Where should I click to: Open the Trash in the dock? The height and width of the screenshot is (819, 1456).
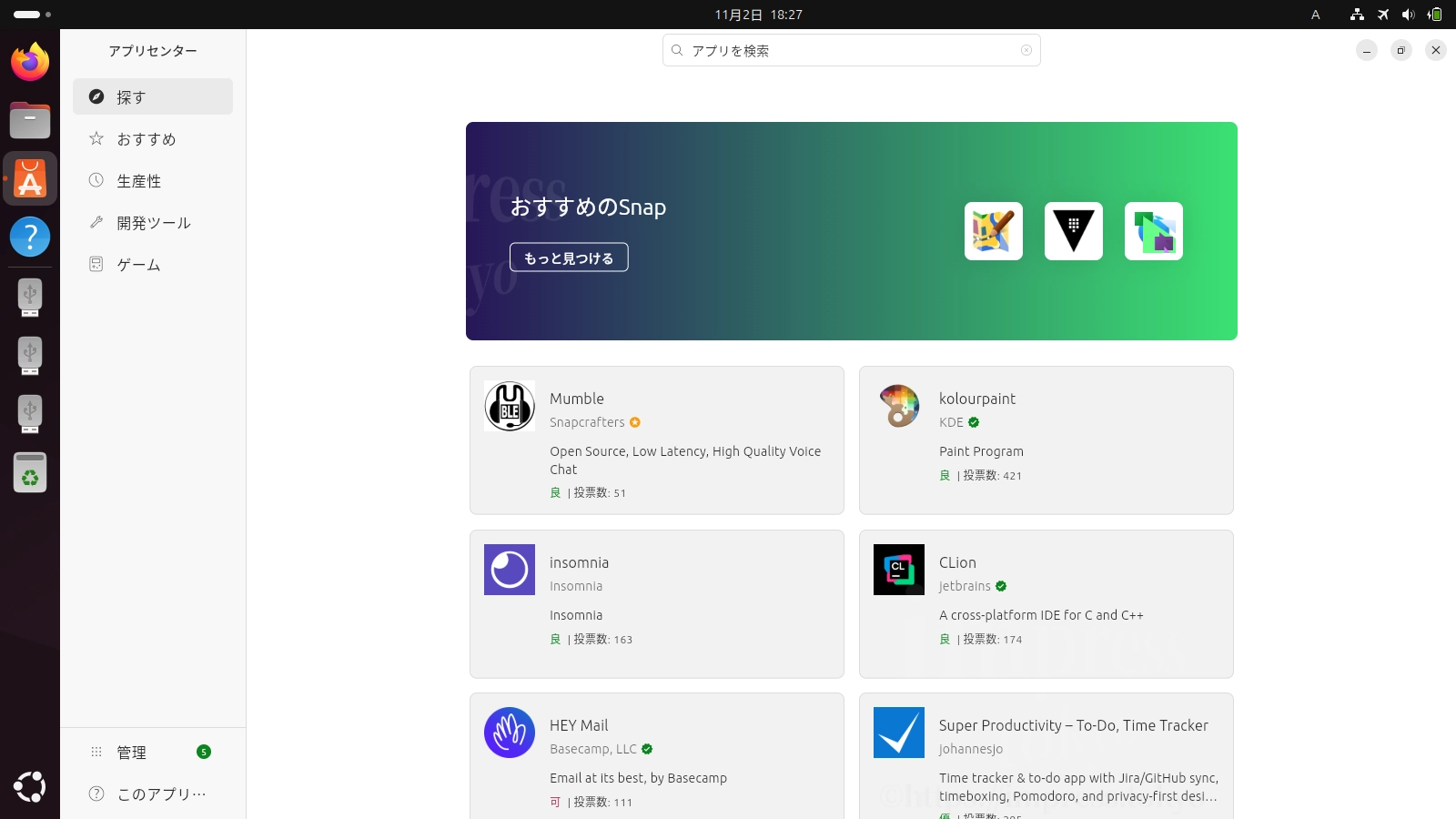[x=30, y=472]
